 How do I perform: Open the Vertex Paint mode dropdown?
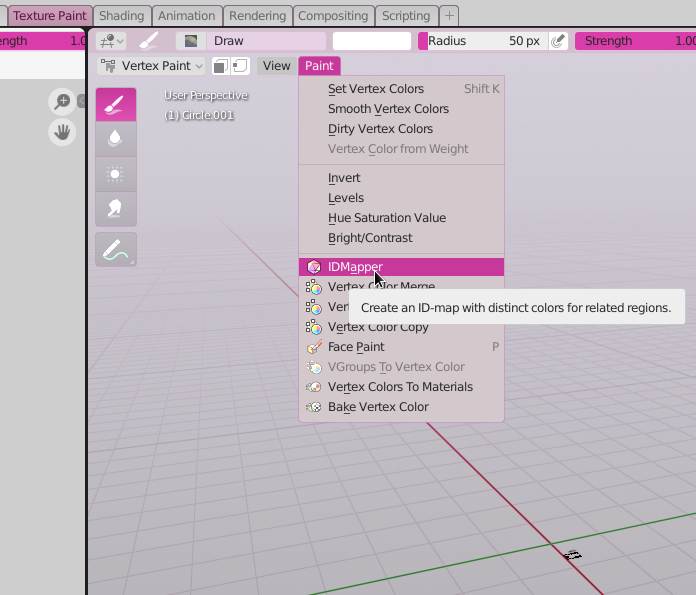pyautogui.click(x=151, y=66)
